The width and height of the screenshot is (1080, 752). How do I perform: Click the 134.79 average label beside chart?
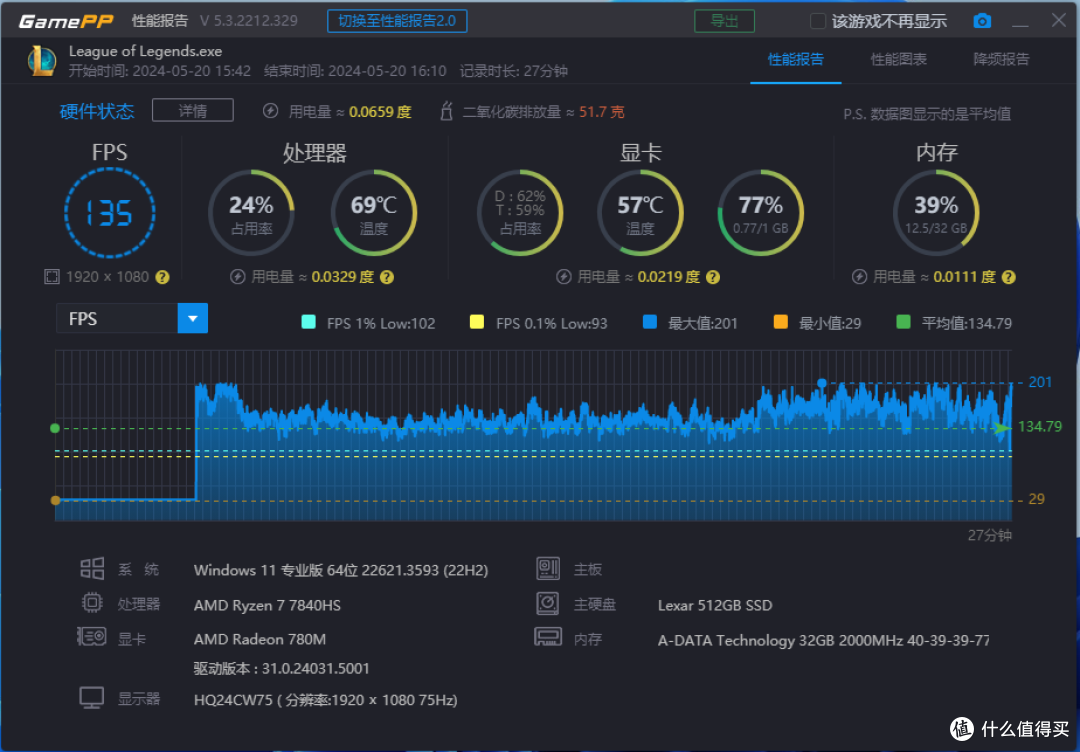click(1039, 427)
